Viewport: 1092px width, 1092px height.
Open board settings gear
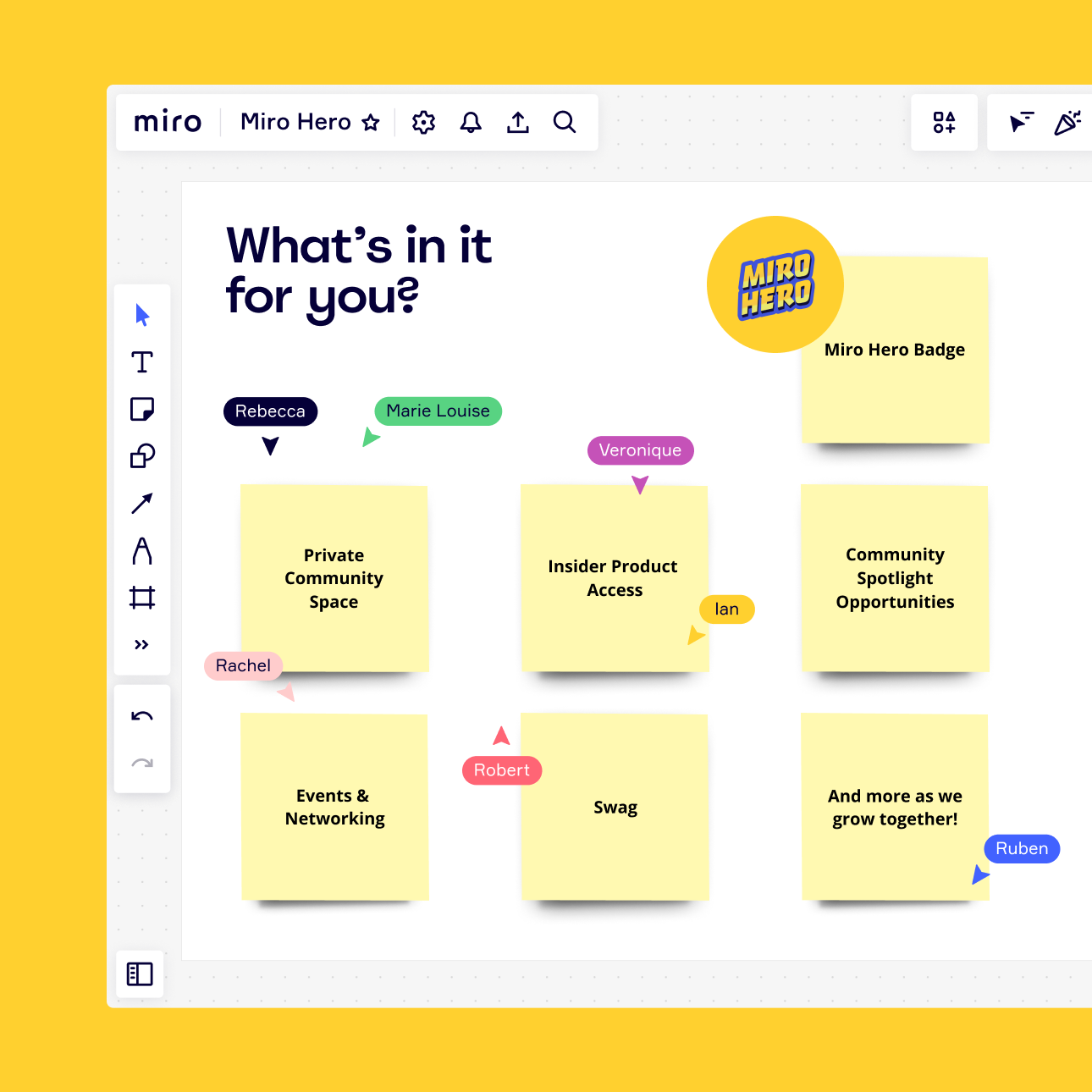point(423,123)
